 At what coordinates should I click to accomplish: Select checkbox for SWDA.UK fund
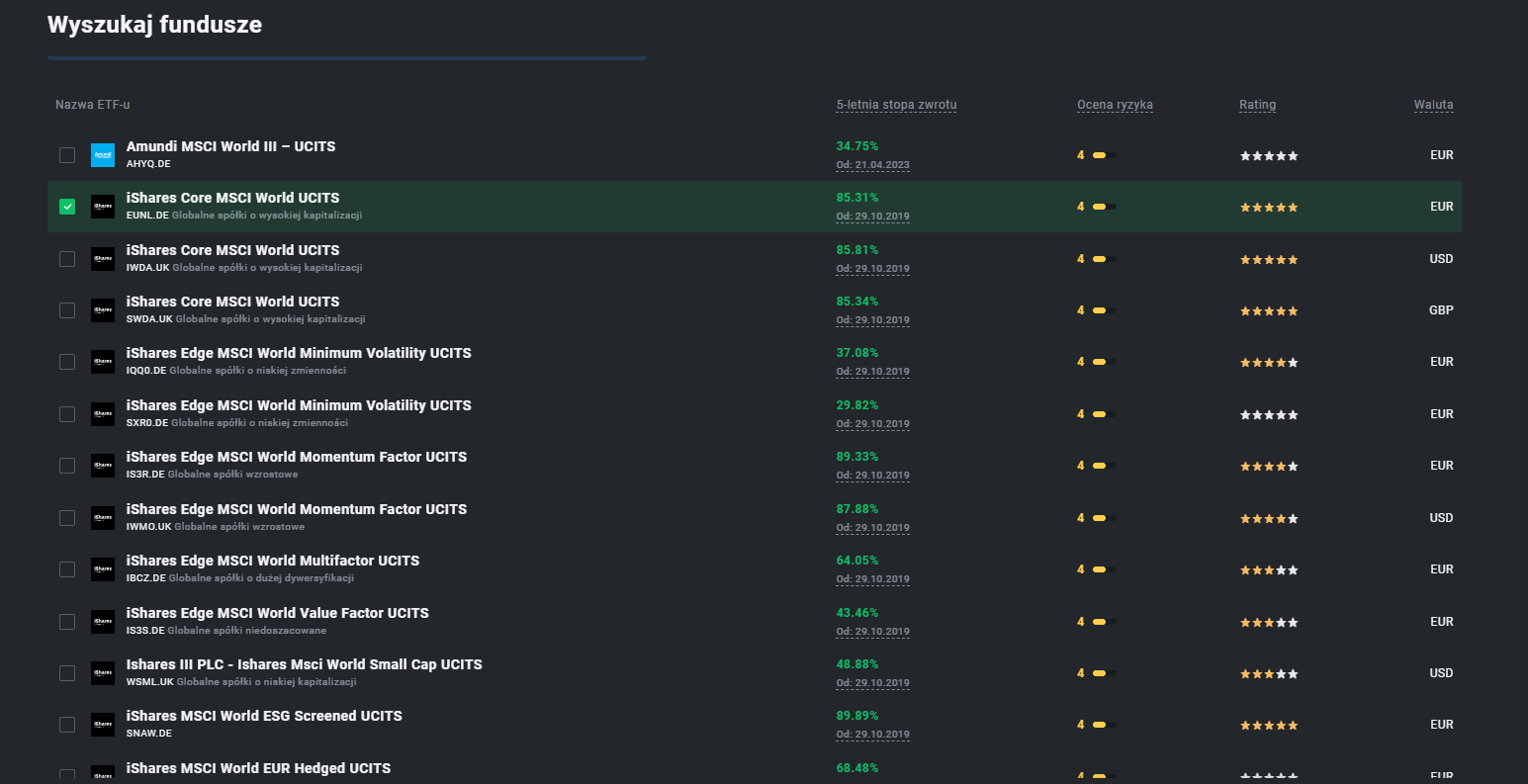click(67, 310)
